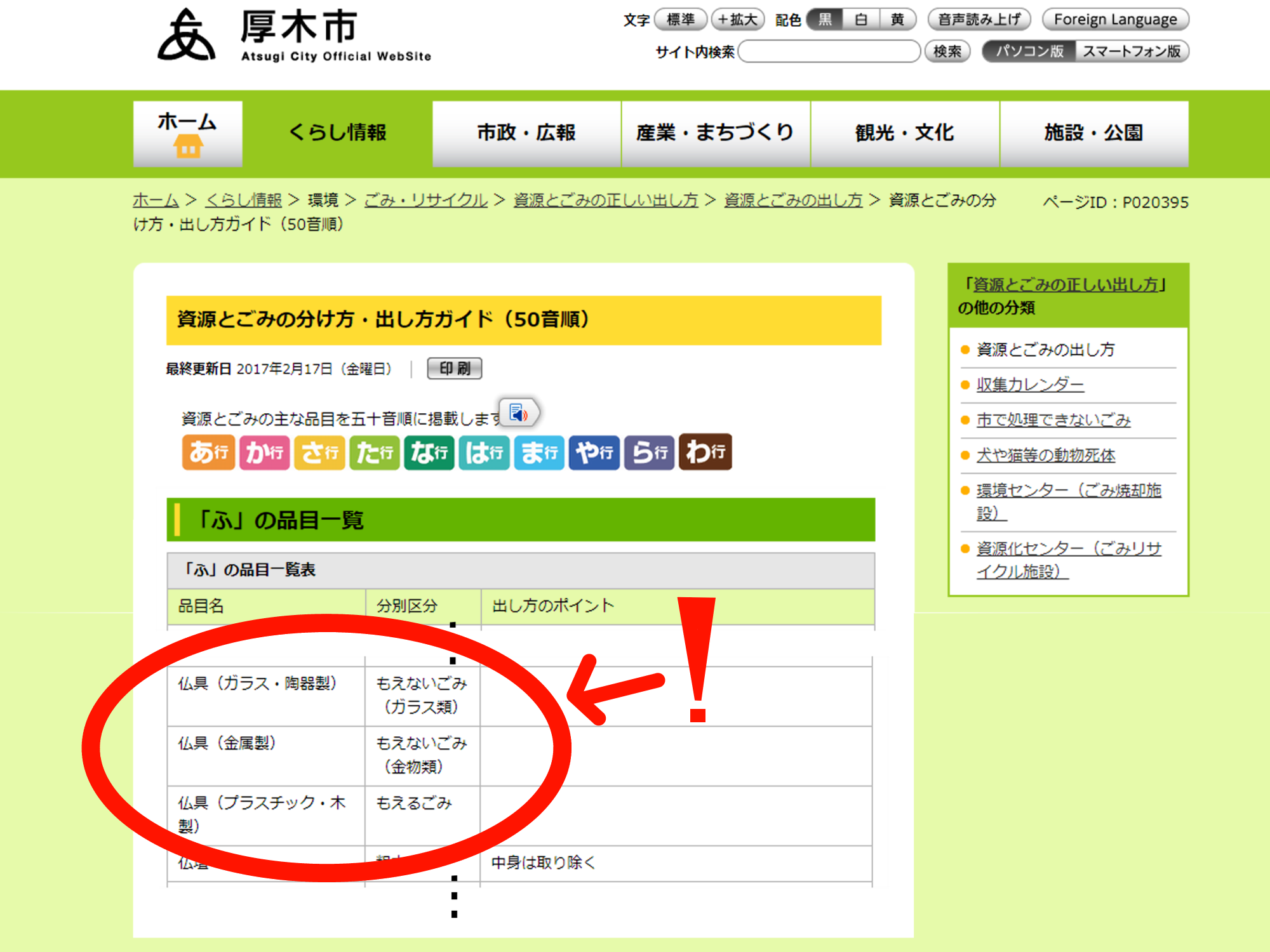The width and height of the screenshot is (1270, 952).
Task: Jump to the た行 index button
Action: 375,453
